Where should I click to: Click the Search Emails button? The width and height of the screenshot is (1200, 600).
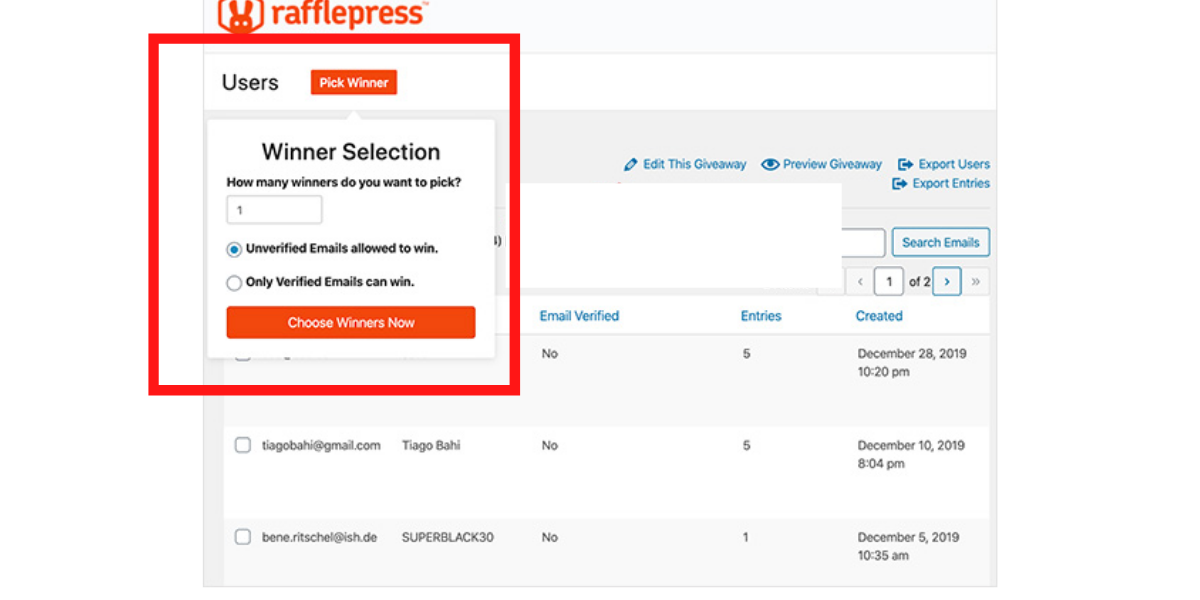940,243
